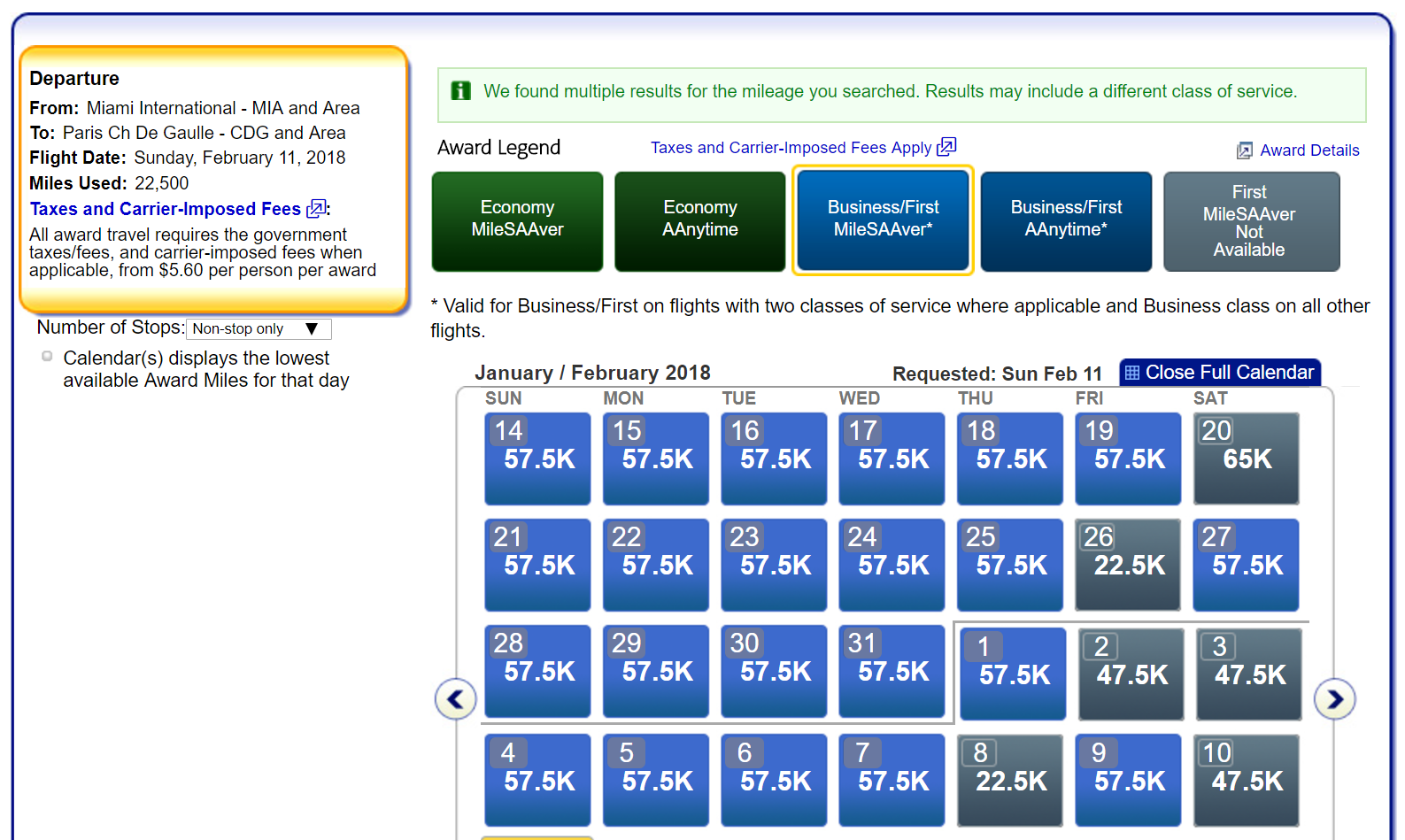Screen dimensions: 1405x840
Task: Choose February 8 for 22.5K miles
Action: click(x=1010, y=781)
